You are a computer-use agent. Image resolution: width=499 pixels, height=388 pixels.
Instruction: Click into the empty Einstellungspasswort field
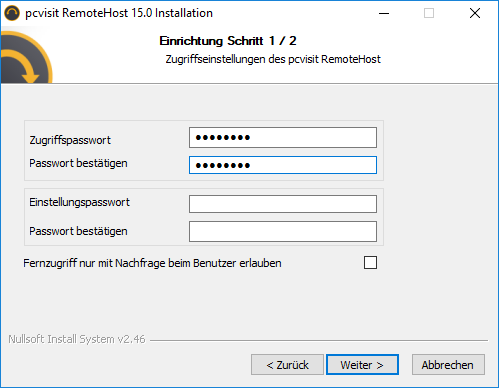click(283, 204)
